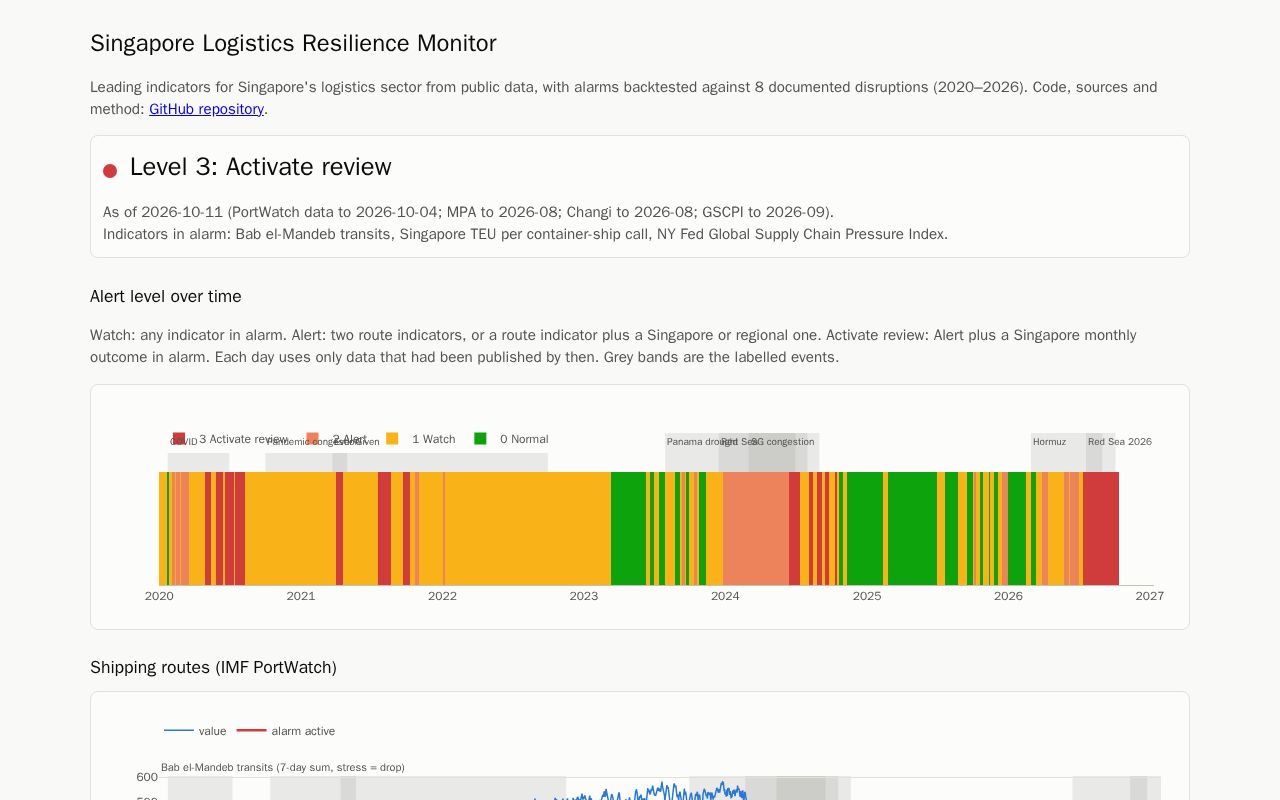Viewport: 1280px width, 800px height.
Task: Toggle the red 'alarm active' legend entry
Action: 286,731
